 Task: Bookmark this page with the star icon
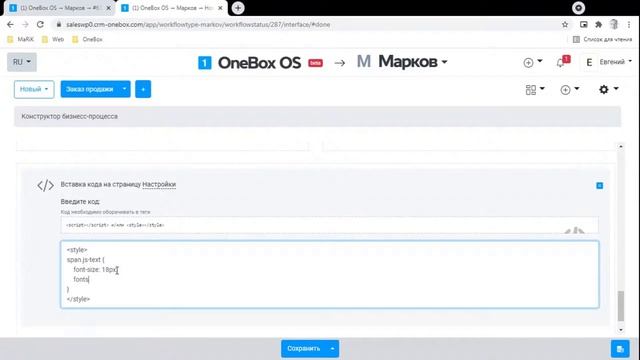pos(565,24)
